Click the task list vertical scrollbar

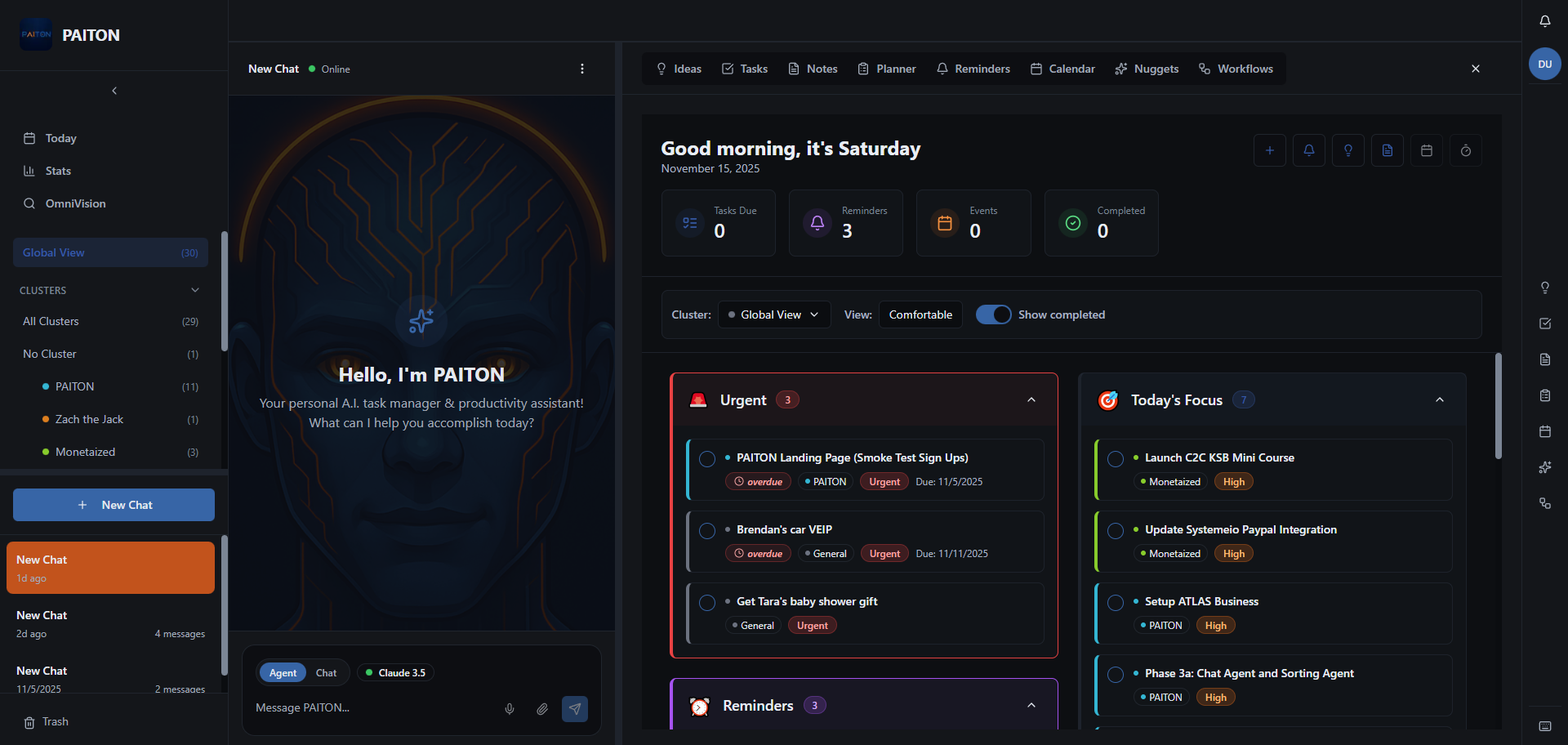[x=1498, y=408]
